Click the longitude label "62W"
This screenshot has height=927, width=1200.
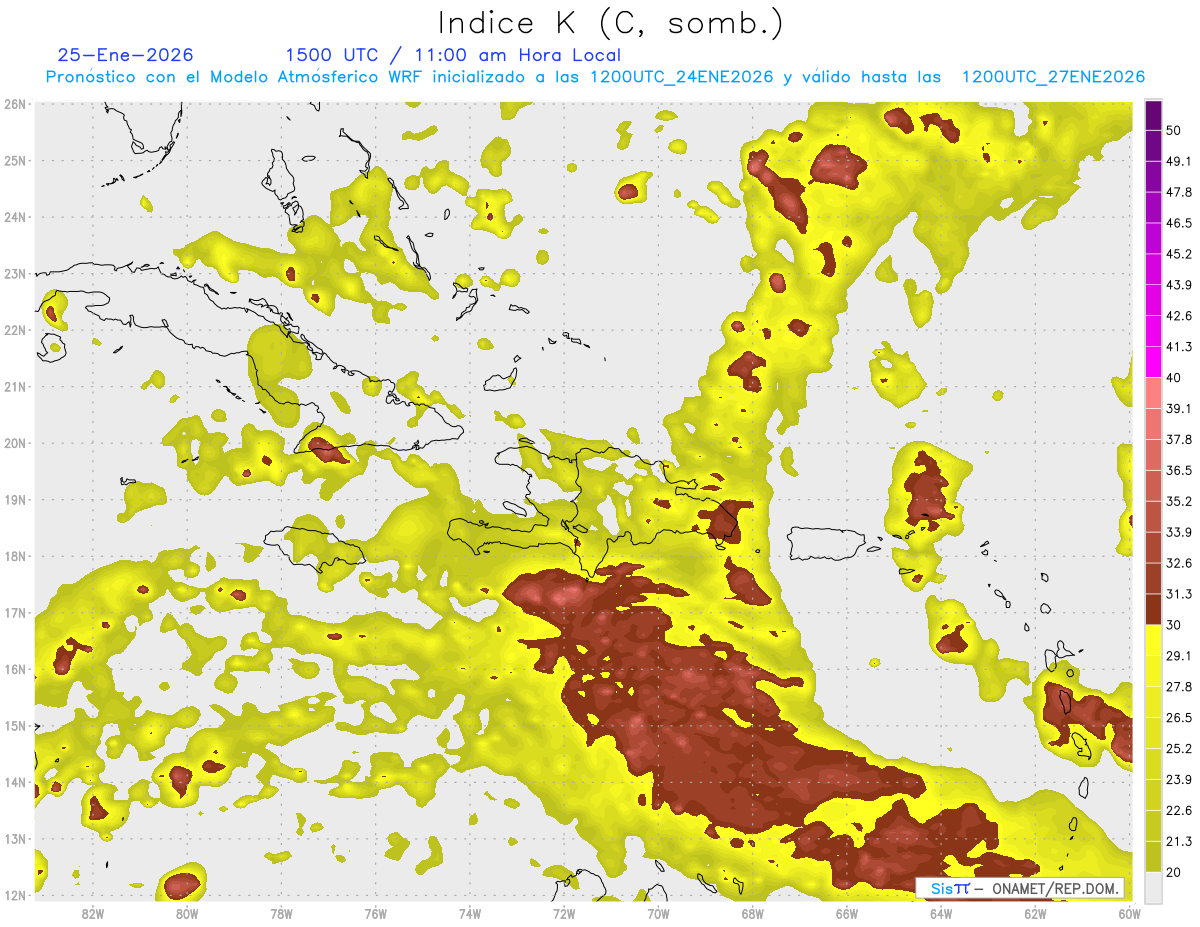(x=1035, y=914)
